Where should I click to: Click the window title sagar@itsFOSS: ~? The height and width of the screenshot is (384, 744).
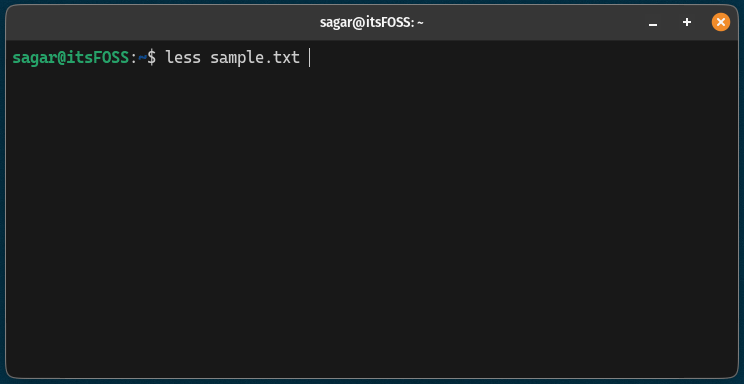[372, 23]
